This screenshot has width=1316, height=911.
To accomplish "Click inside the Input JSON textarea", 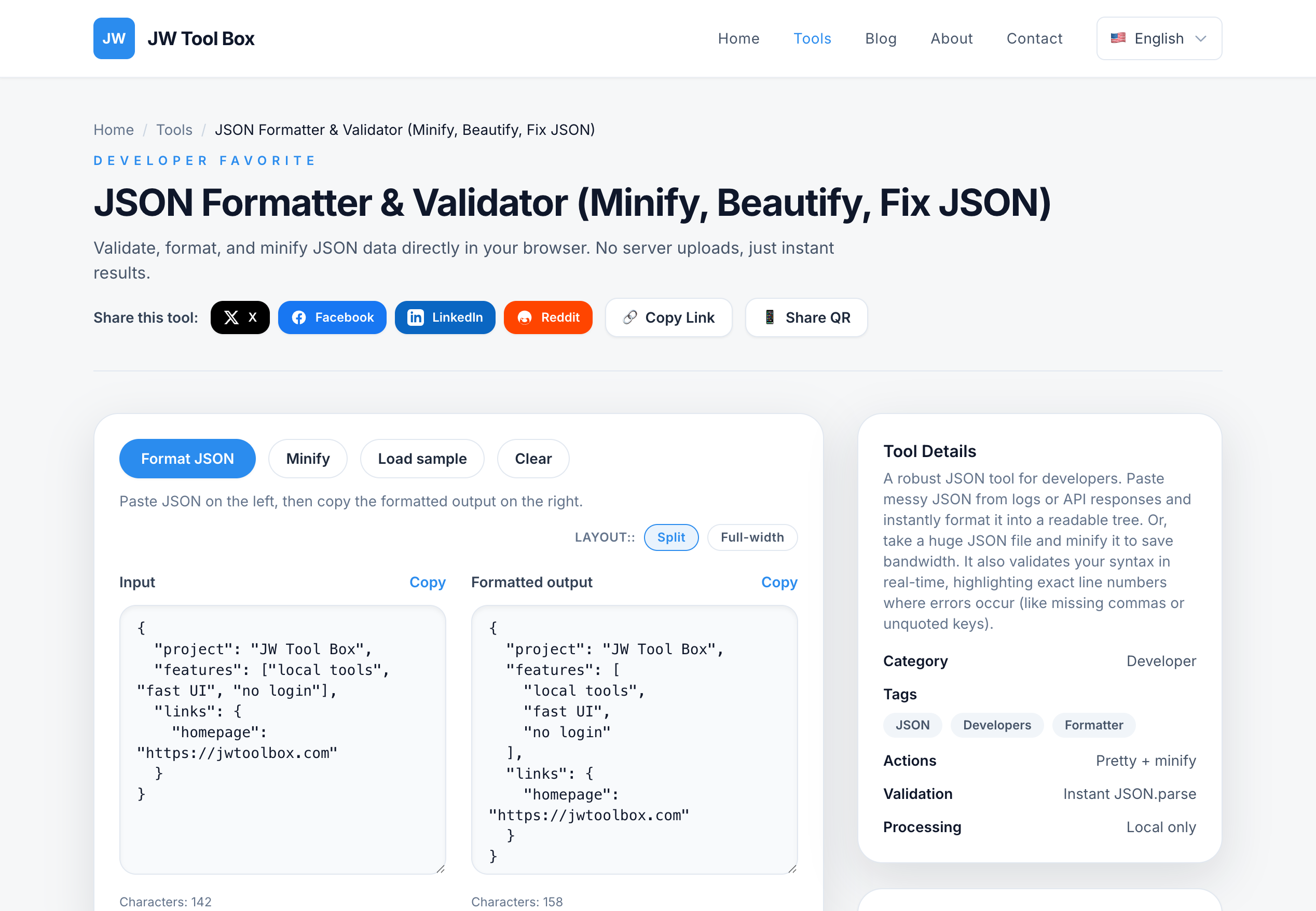I will tap(283, 740).
